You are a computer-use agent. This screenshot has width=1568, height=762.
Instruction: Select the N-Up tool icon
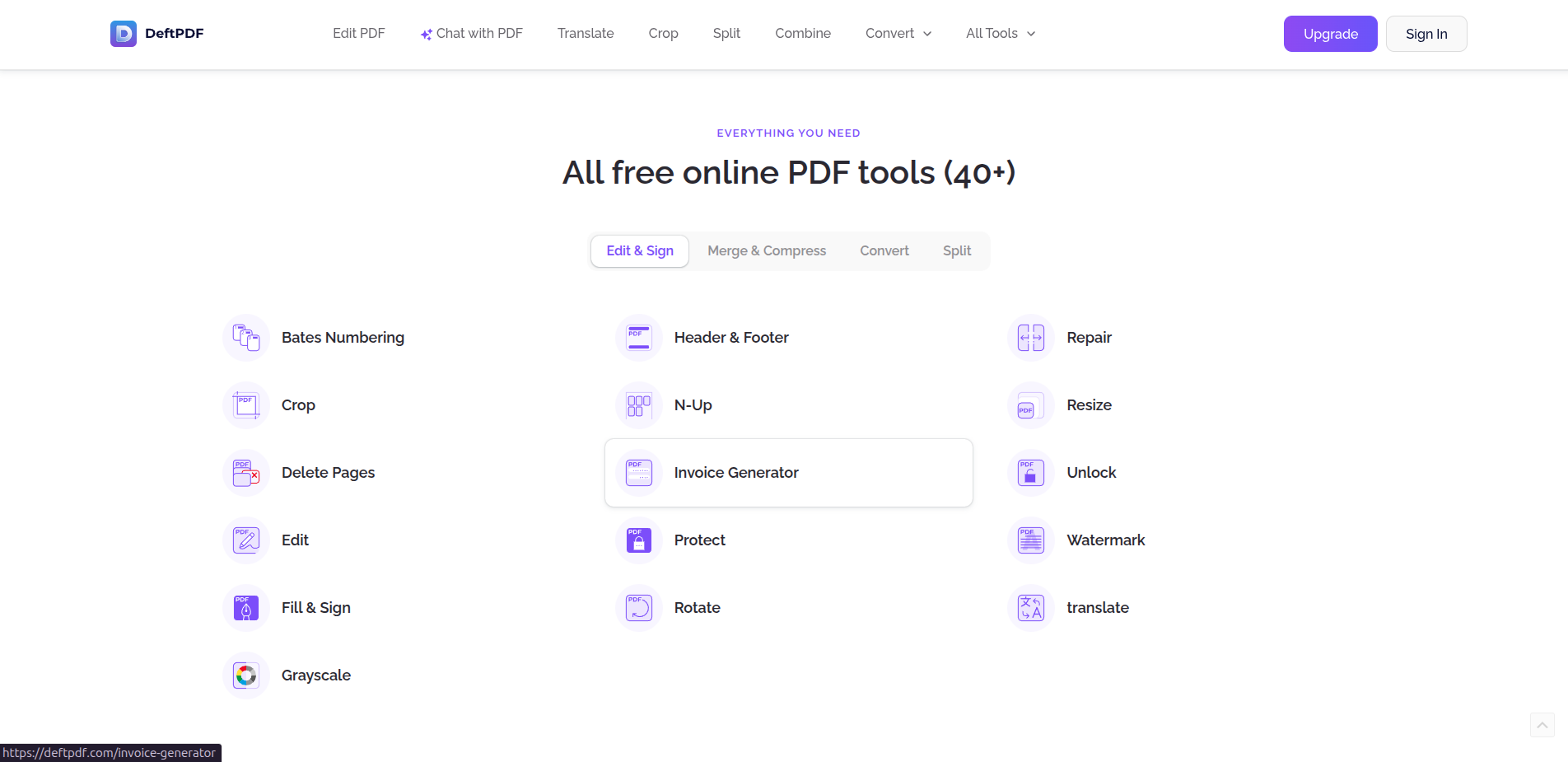pyautogui.click(x=638, y=404)
